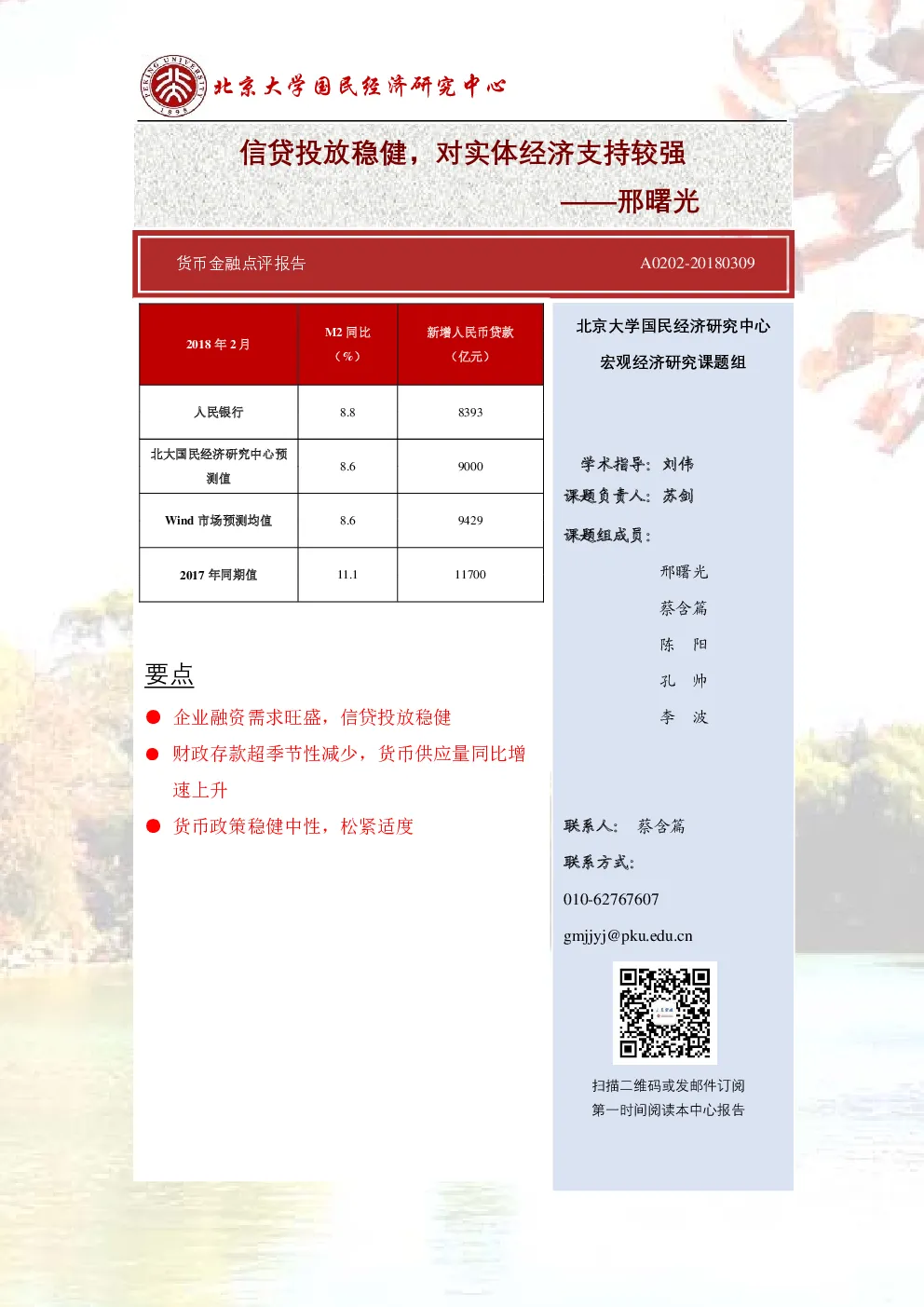The image size is (924, 1307).
Task: Click the 2017年同期值 row label
Action: (x=218, y=575)
